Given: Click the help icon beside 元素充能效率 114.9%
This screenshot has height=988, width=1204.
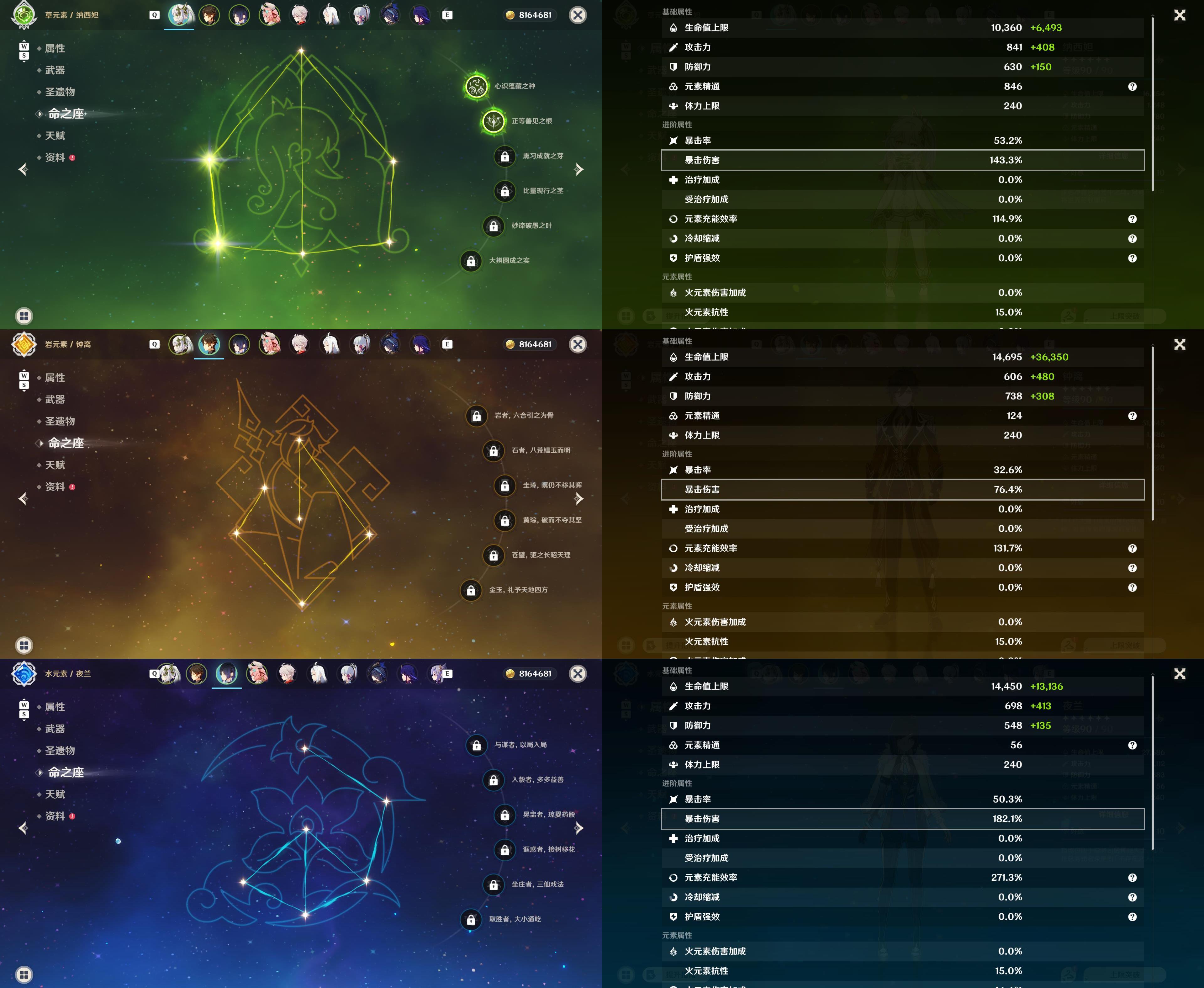Looking at the screenshot, I should click(x=1132, y=219).
